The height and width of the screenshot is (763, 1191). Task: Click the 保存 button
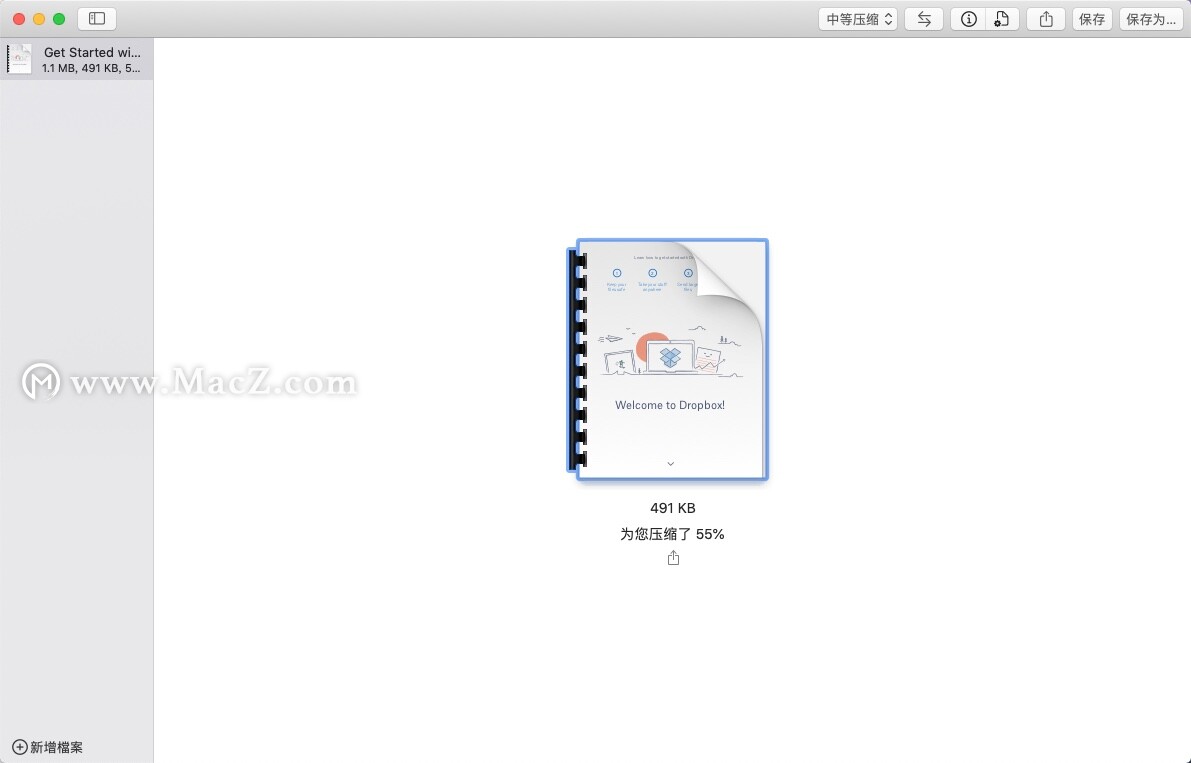coord(1092,19)
